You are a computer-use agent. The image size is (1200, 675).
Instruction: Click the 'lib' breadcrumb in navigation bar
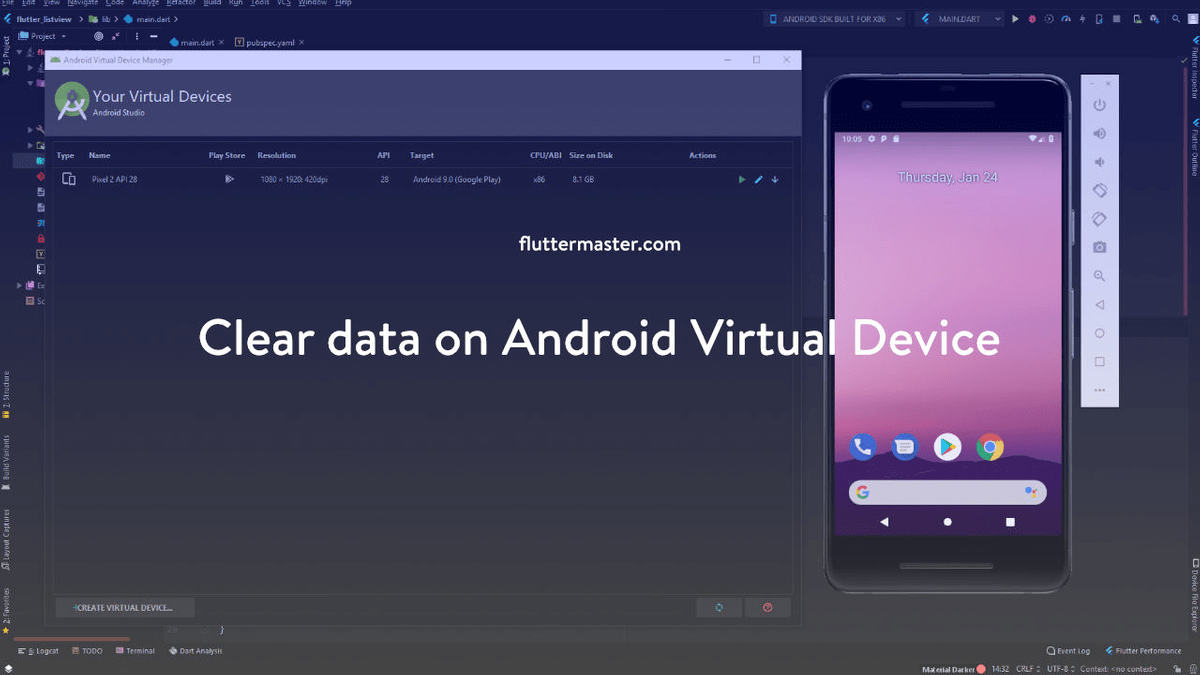[x=99, y=19]
